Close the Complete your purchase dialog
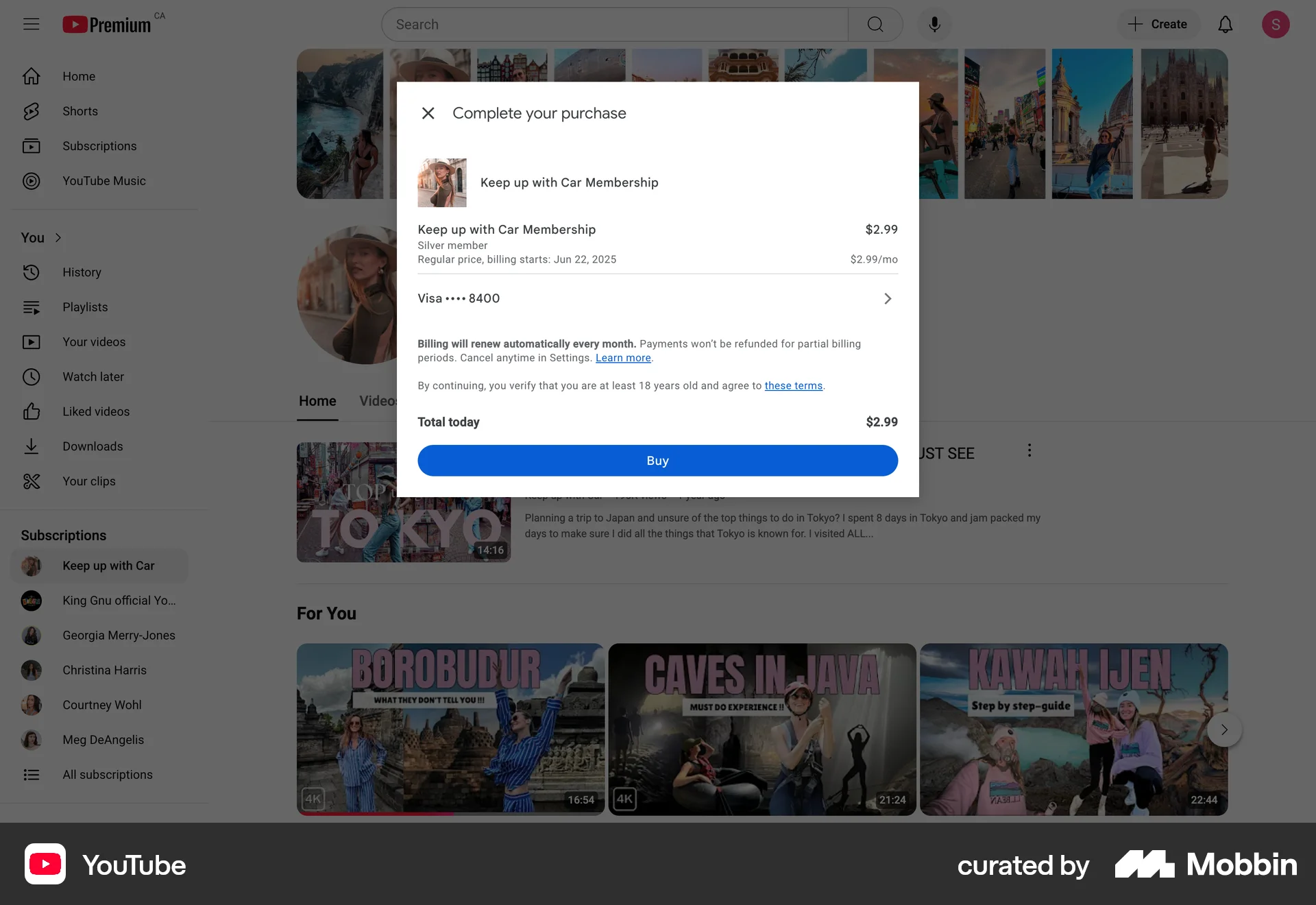The height and width of the screenshot is (905, 1316). point(428,113)
